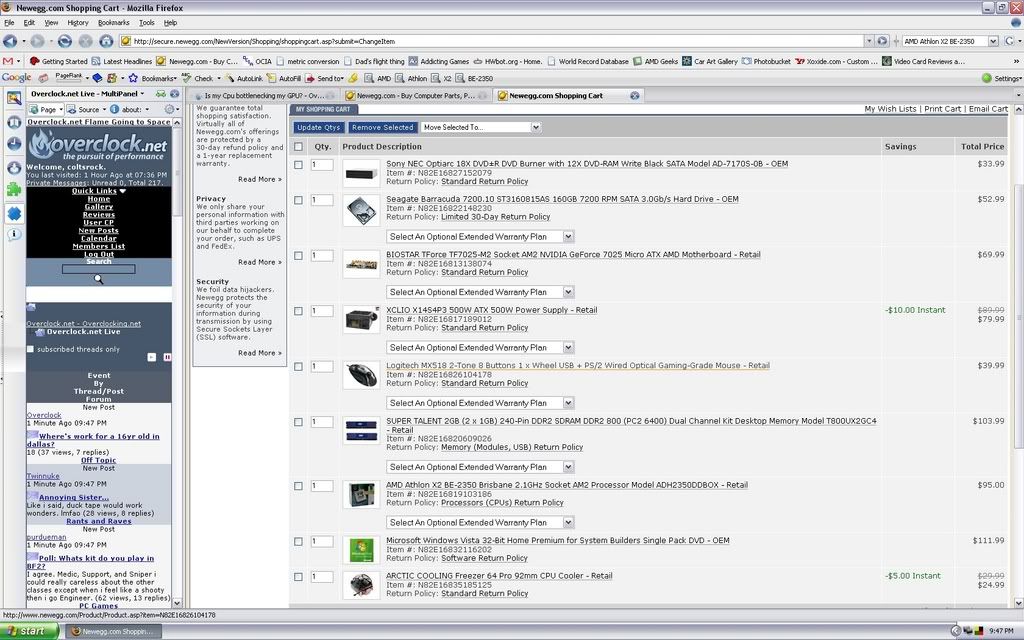Close the Newegg.com Shopping Cart tab

click(634, 95)
